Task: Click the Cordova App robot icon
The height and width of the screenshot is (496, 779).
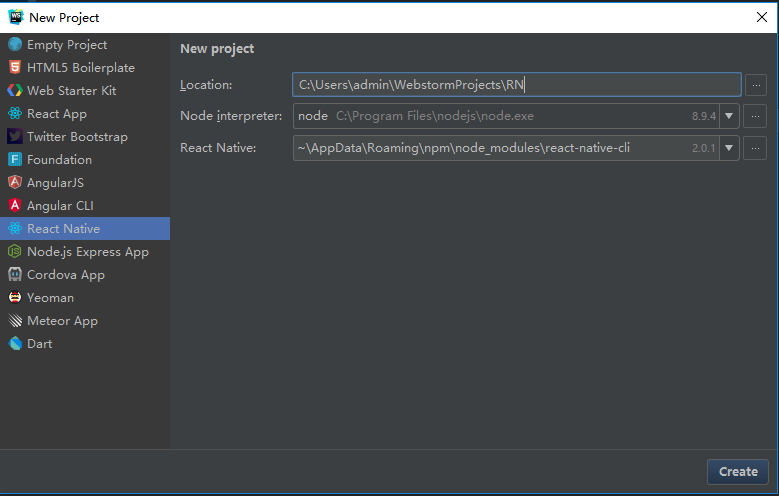Action: (15, 274)
